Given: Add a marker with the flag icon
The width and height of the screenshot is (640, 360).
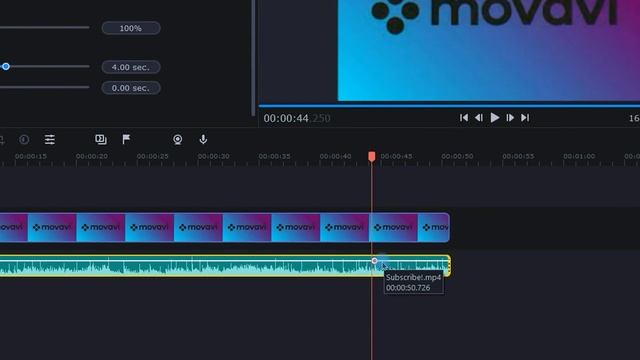Looking at the screenshot, I should (126, 140).
